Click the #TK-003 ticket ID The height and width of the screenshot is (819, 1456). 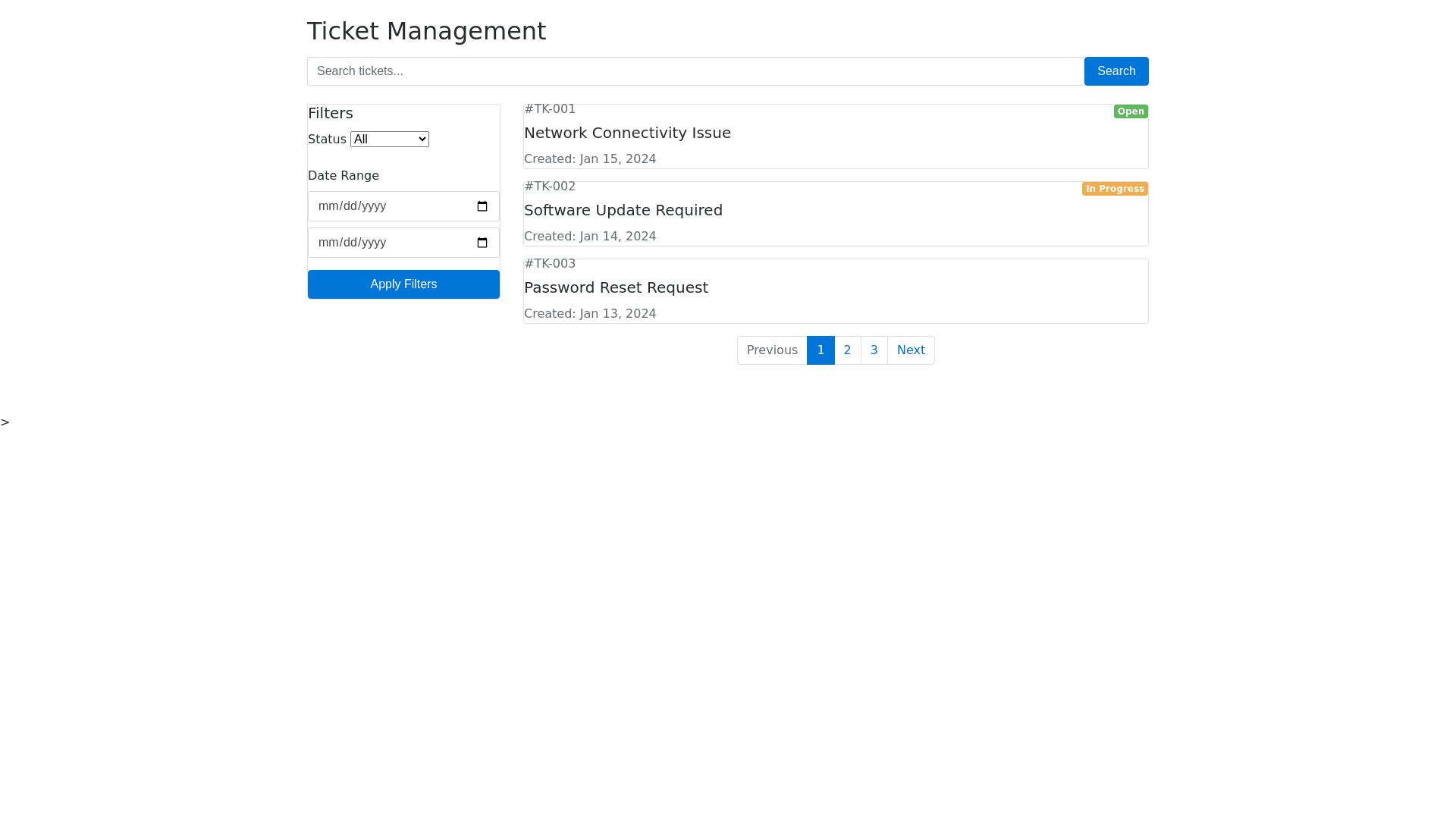[x=550, y=264]
